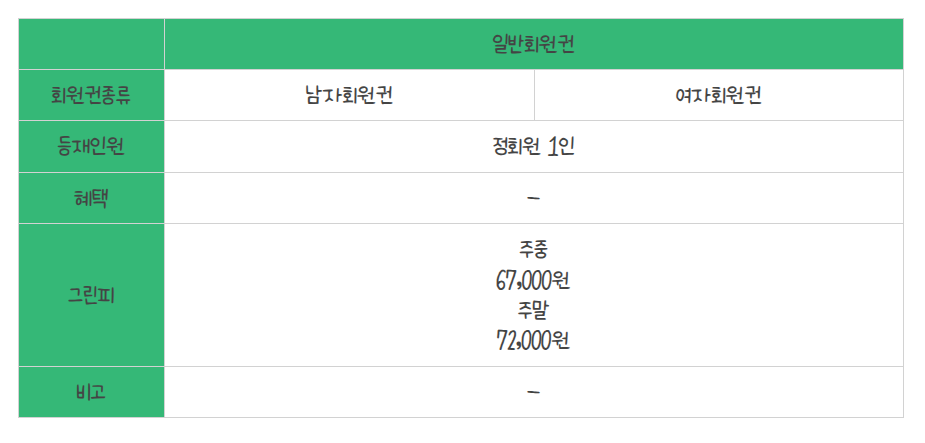Click blank space right of 정회원 1인 text
The height and width of the screenshot is (443, 925).
(737, 147)
